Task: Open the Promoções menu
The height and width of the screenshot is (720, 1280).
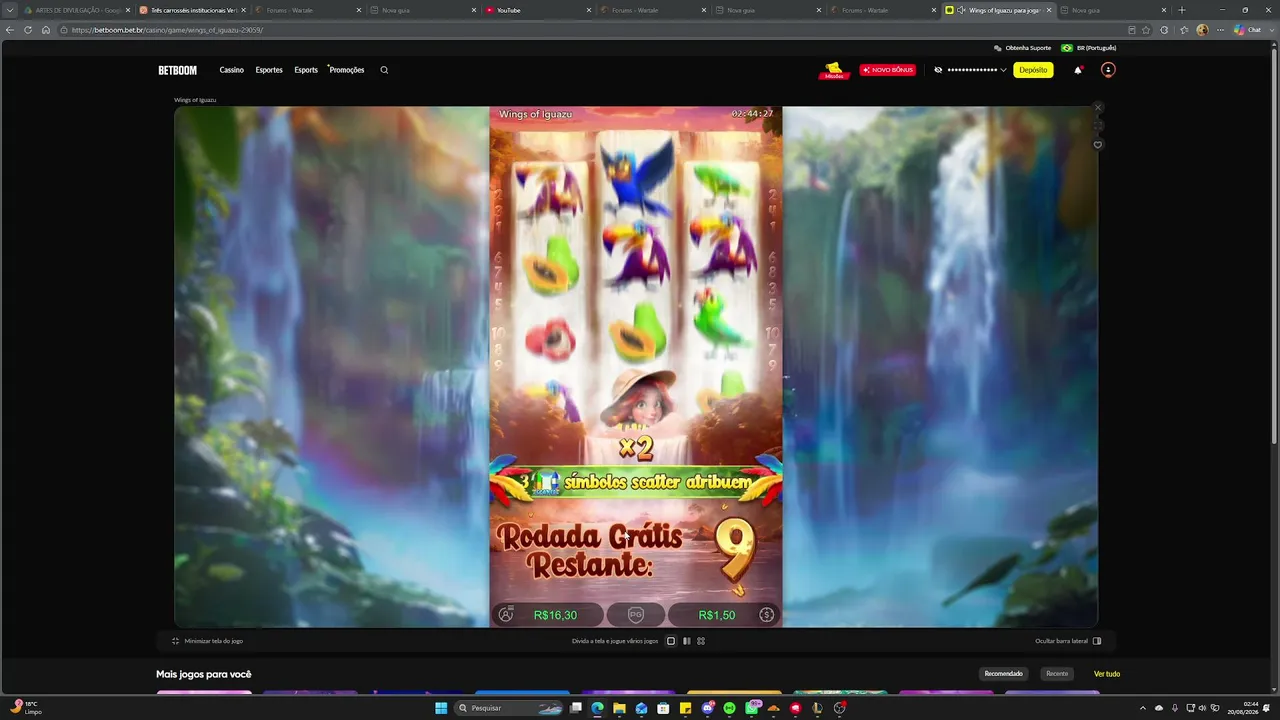Action: click(347, 70)
